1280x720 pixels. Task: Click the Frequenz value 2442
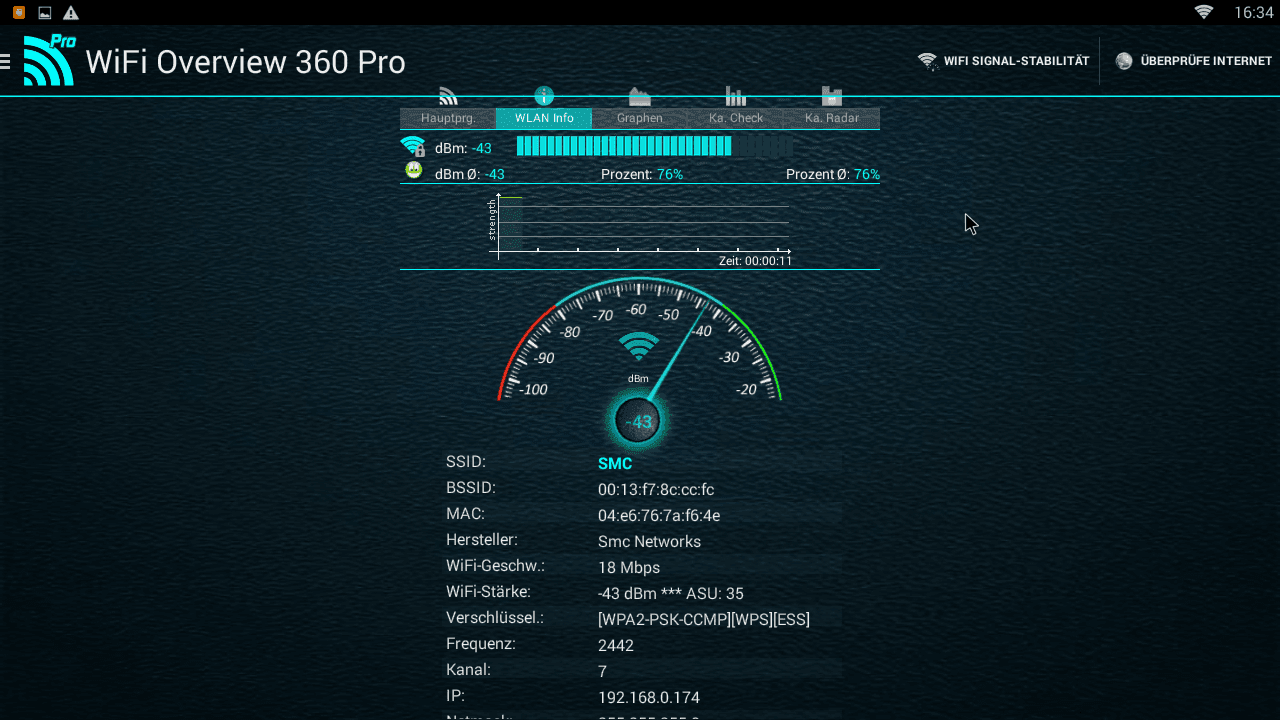click(x=616, y=646)
